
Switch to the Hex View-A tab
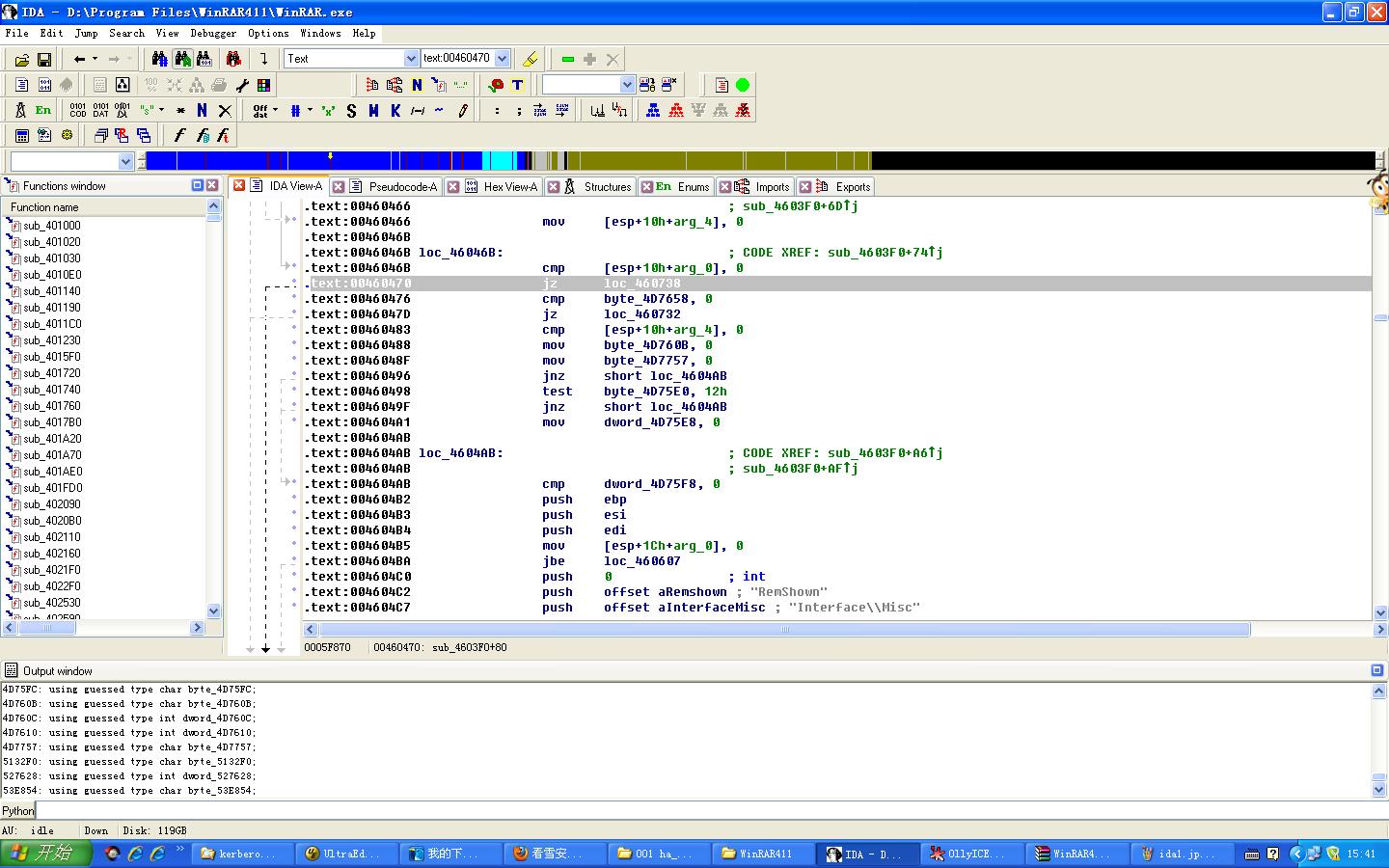click(510, 187)
